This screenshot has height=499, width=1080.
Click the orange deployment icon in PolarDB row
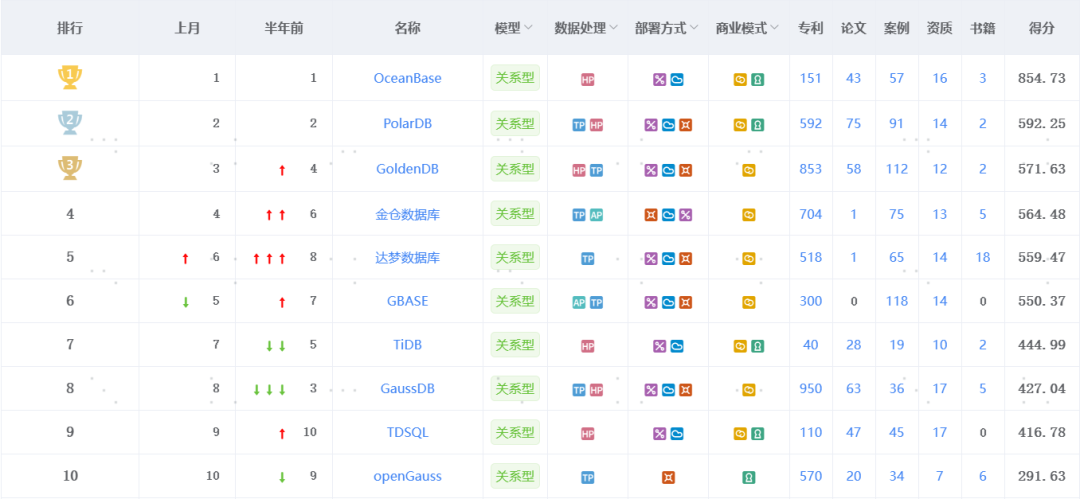point(685,125)
